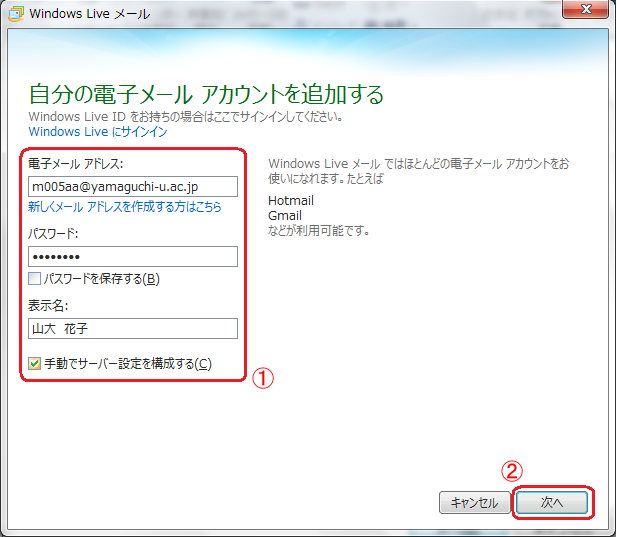This screenshot has height=537, width=617.
Task: Enable the パスワードを保存する checkbox
Action: pyautogui.click(x=35, y=279)
